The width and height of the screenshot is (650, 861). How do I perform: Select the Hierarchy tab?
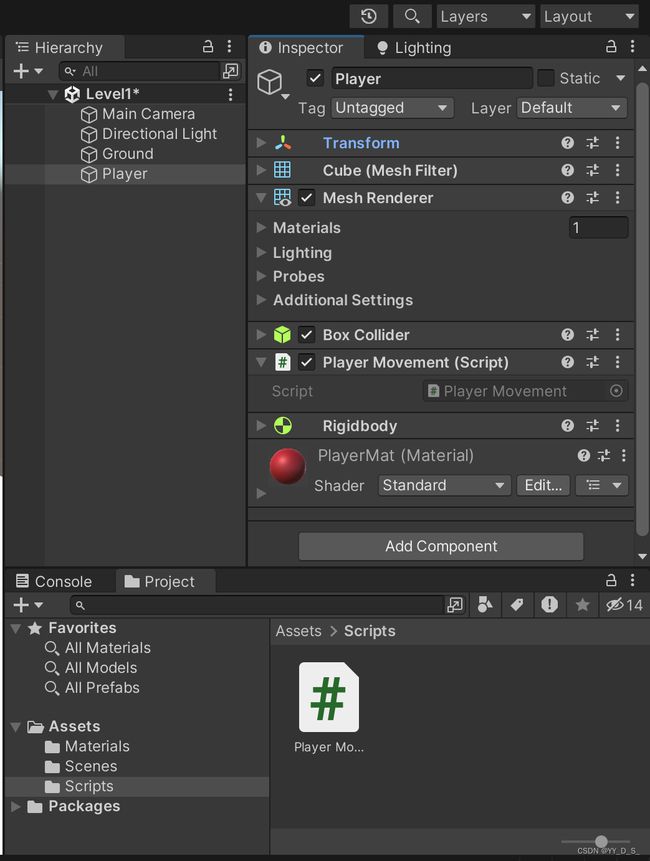point(65,47)
